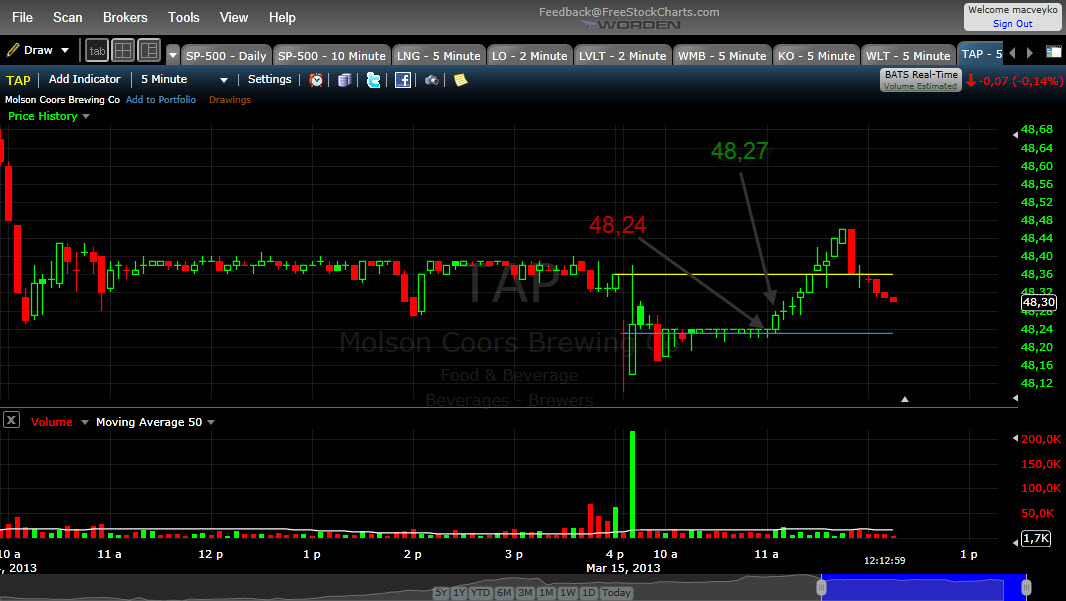Click the TAP ticker symbol
The width and height of the screenshot is (1066, 601).
[18, 80]
